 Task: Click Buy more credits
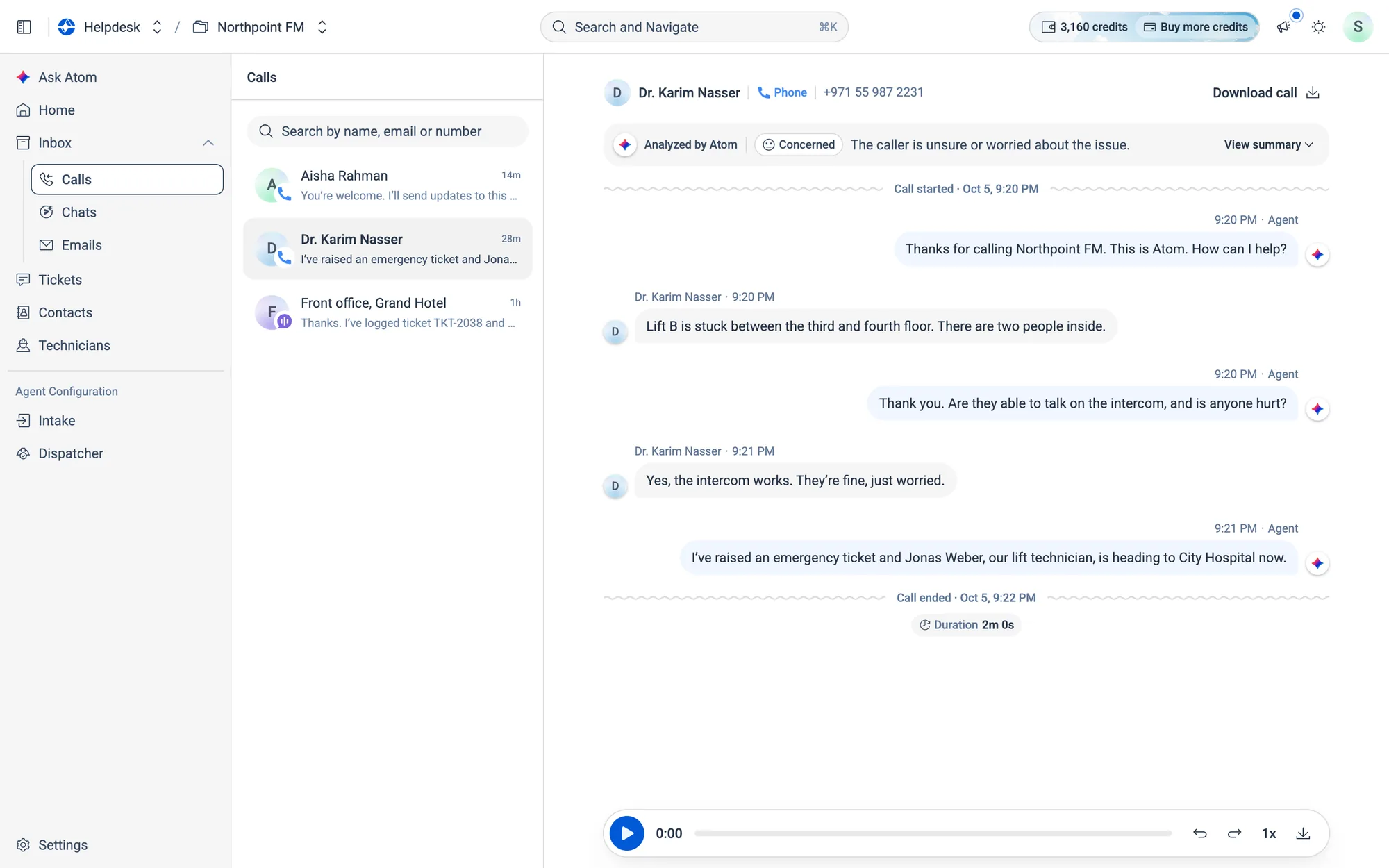[x=1196, y=27]
